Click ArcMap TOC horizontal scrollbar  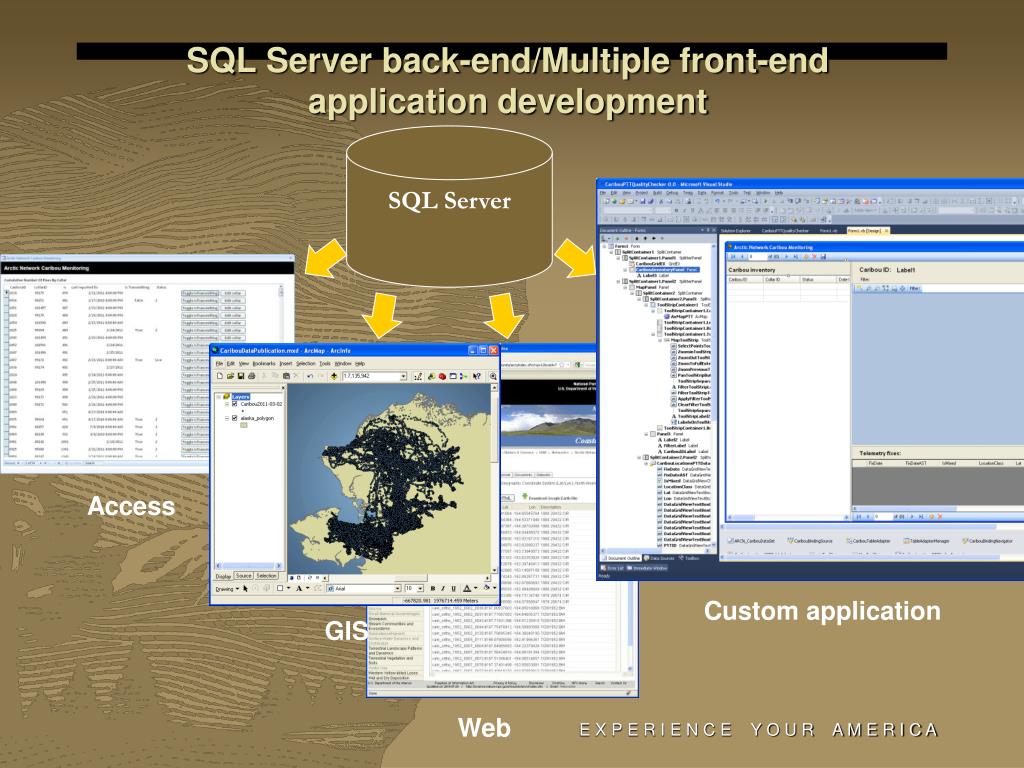(249, 566)
